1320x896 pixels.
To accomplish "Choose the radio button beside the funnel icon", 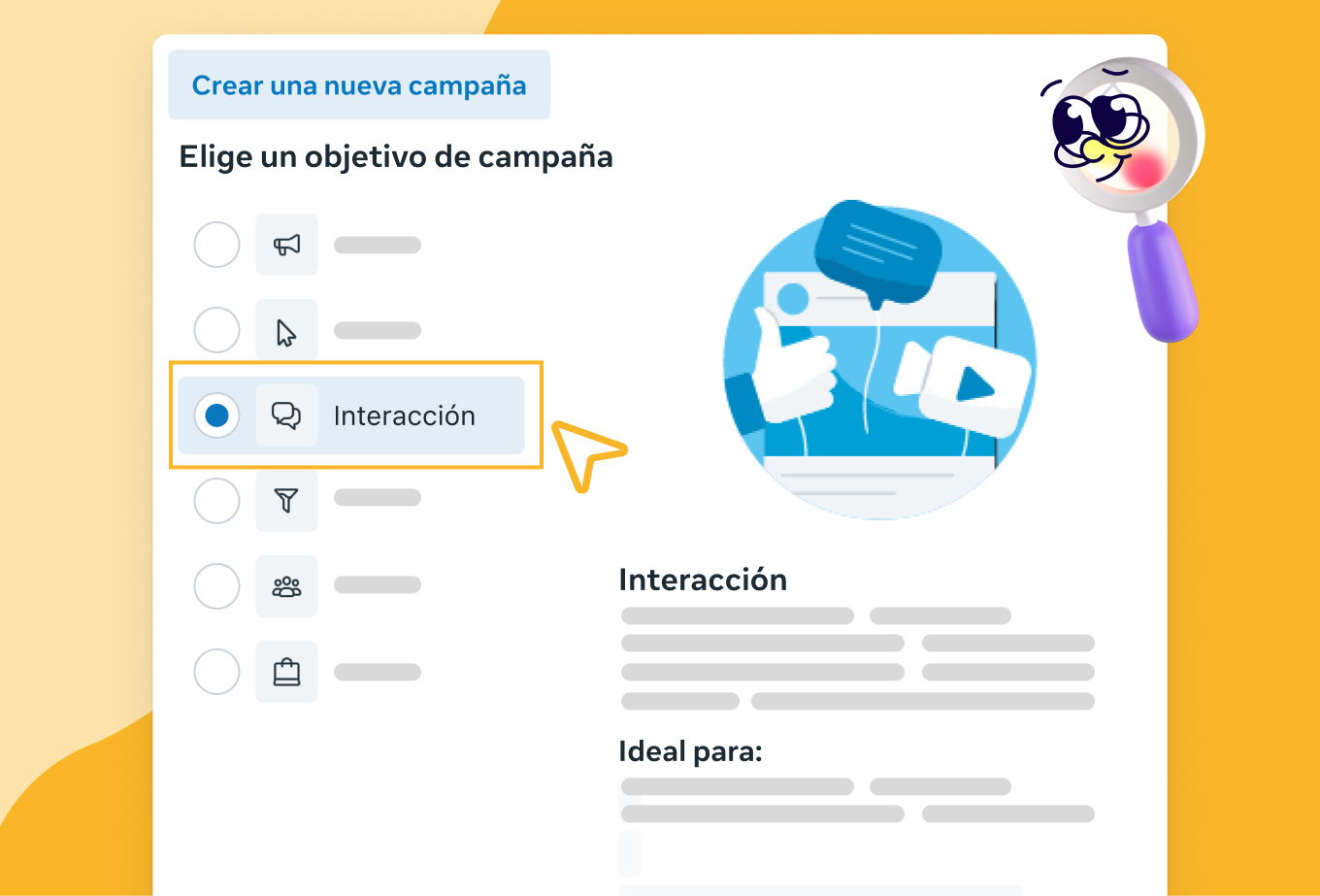I will click(x=216, y=501).
